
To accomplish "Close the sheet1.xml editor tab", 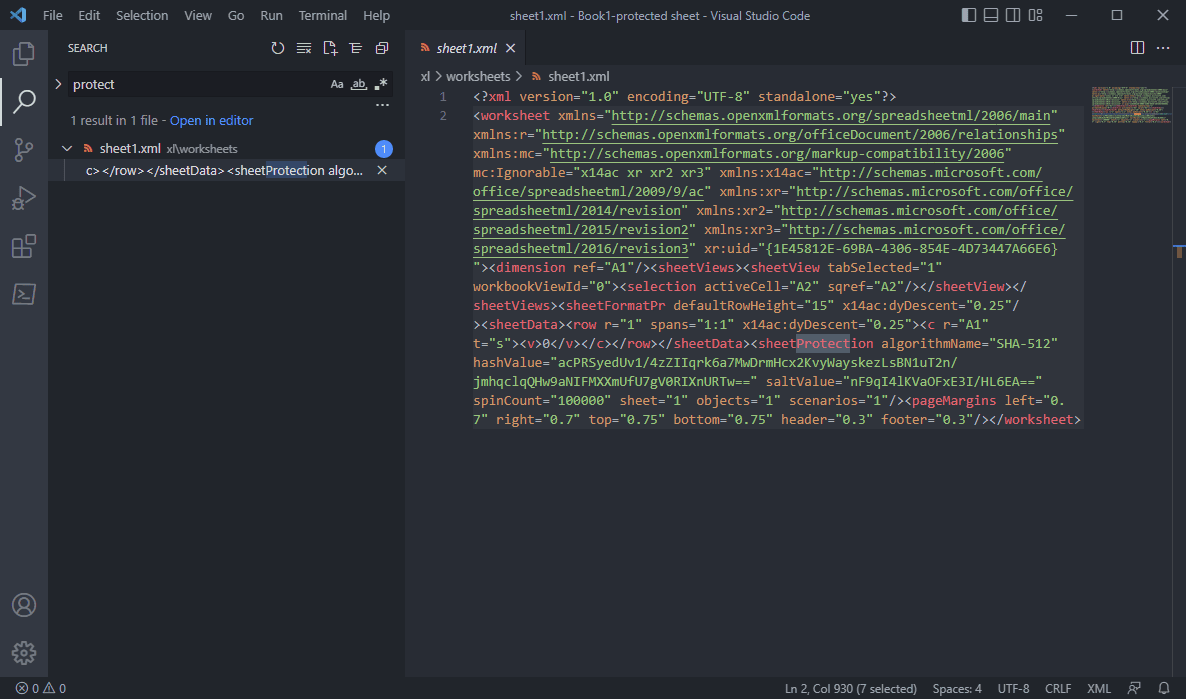I will pos(511,48).
